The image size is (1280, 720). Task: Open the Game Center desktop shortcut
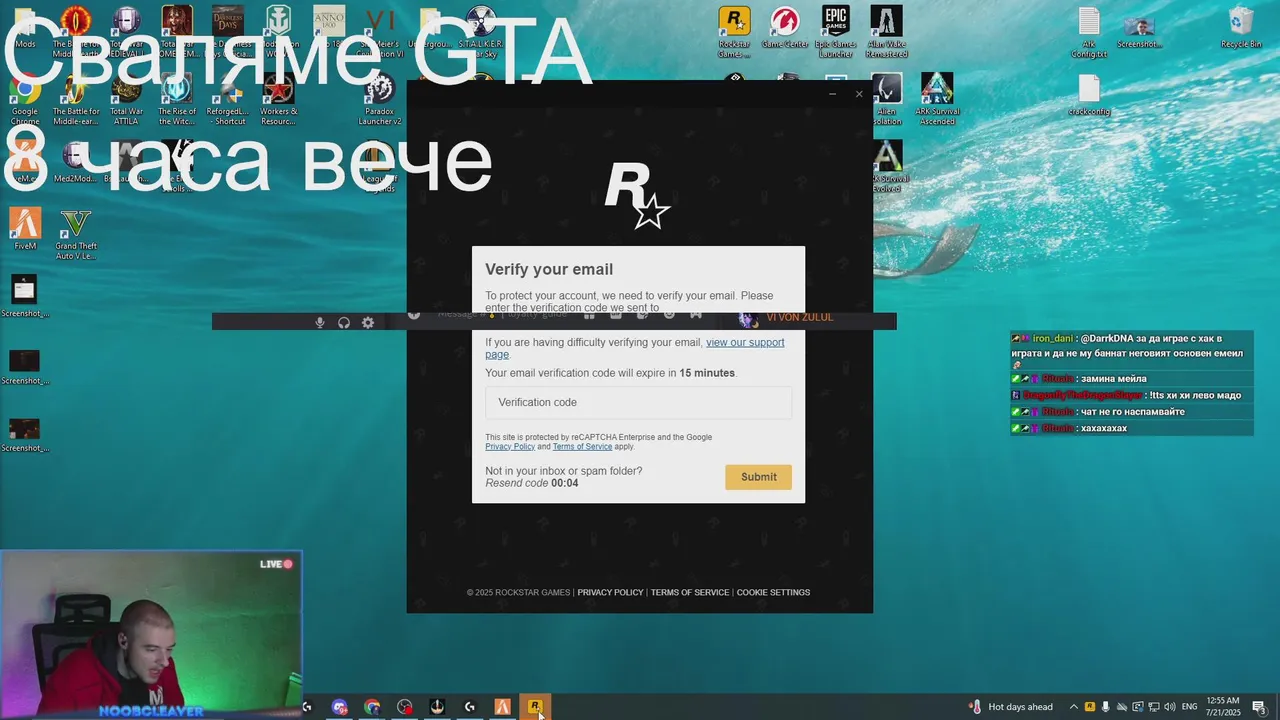[x=784, y=28]
